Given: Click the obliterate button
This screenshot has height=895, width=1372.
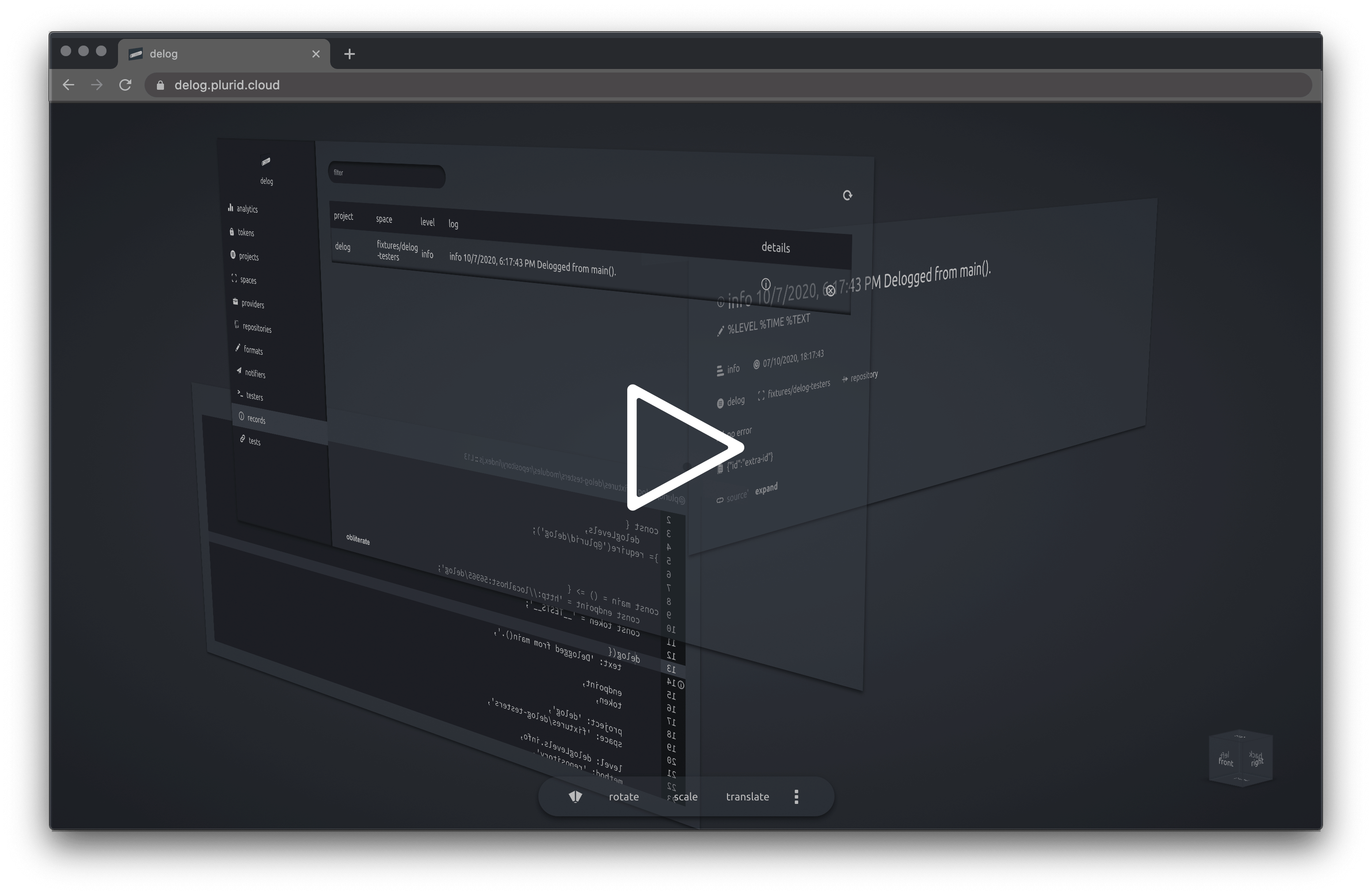Looking at the screenshot, I should tap(358, 540).
